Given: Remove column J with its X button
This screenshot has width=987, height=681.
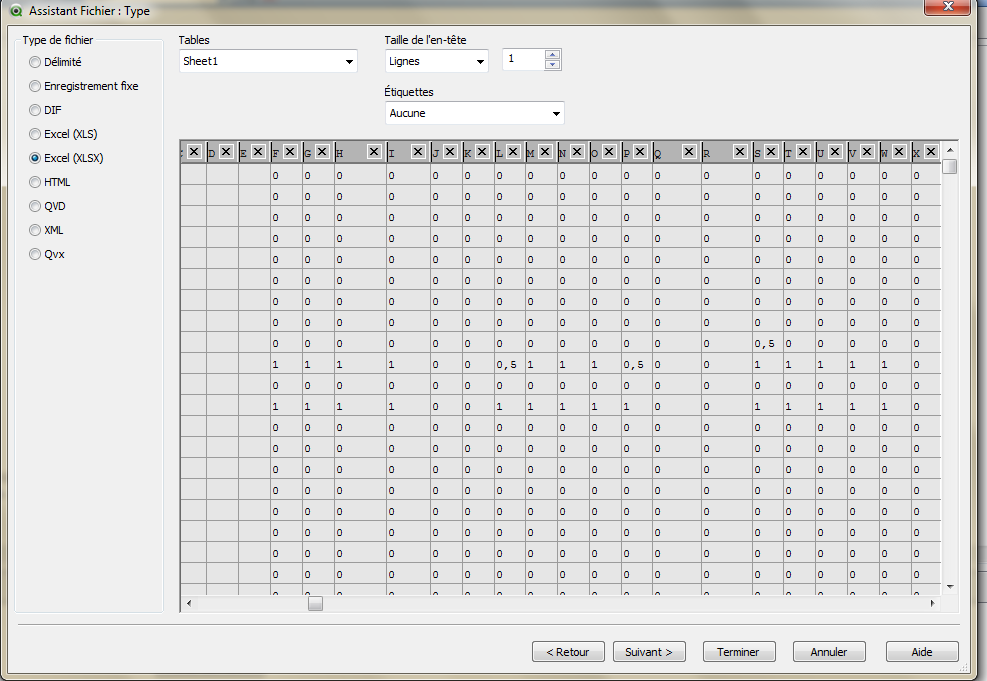Looking at the screenshot, I should point(450,152).
